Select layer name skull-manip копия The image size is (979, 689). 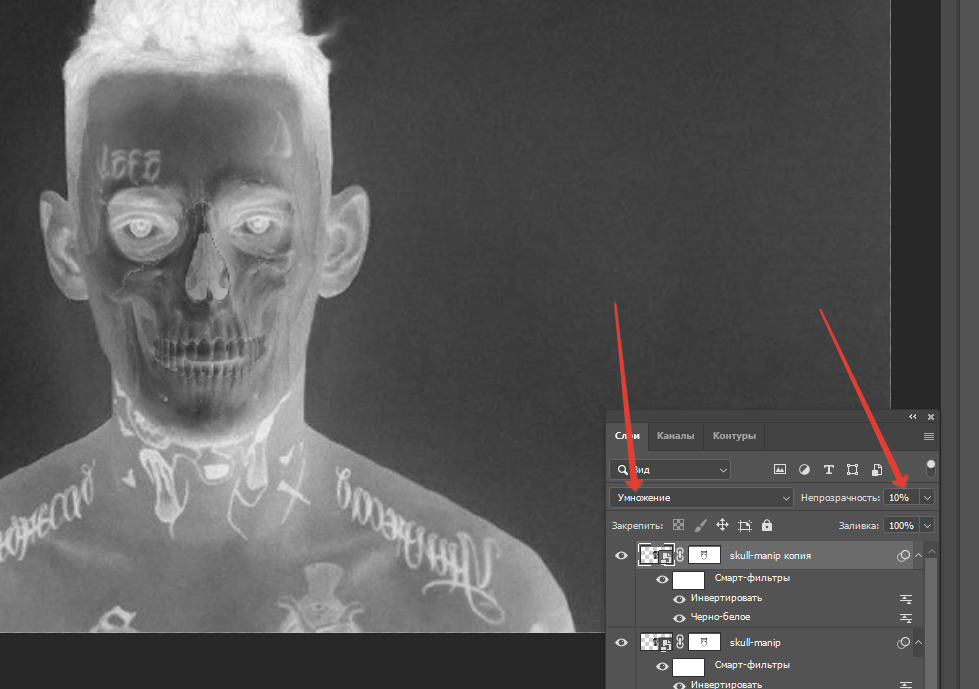coord(770,555)
